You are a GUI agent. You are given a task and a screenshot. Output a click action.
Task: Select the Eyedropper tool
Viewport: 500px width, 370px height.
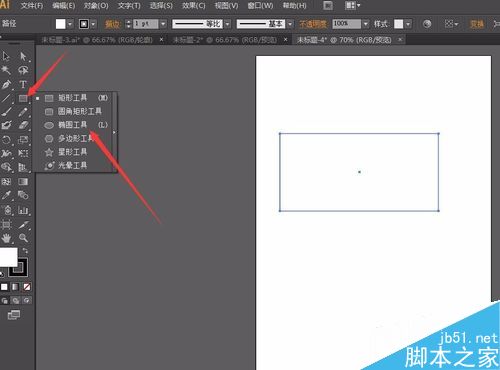[x=6, y=195]
